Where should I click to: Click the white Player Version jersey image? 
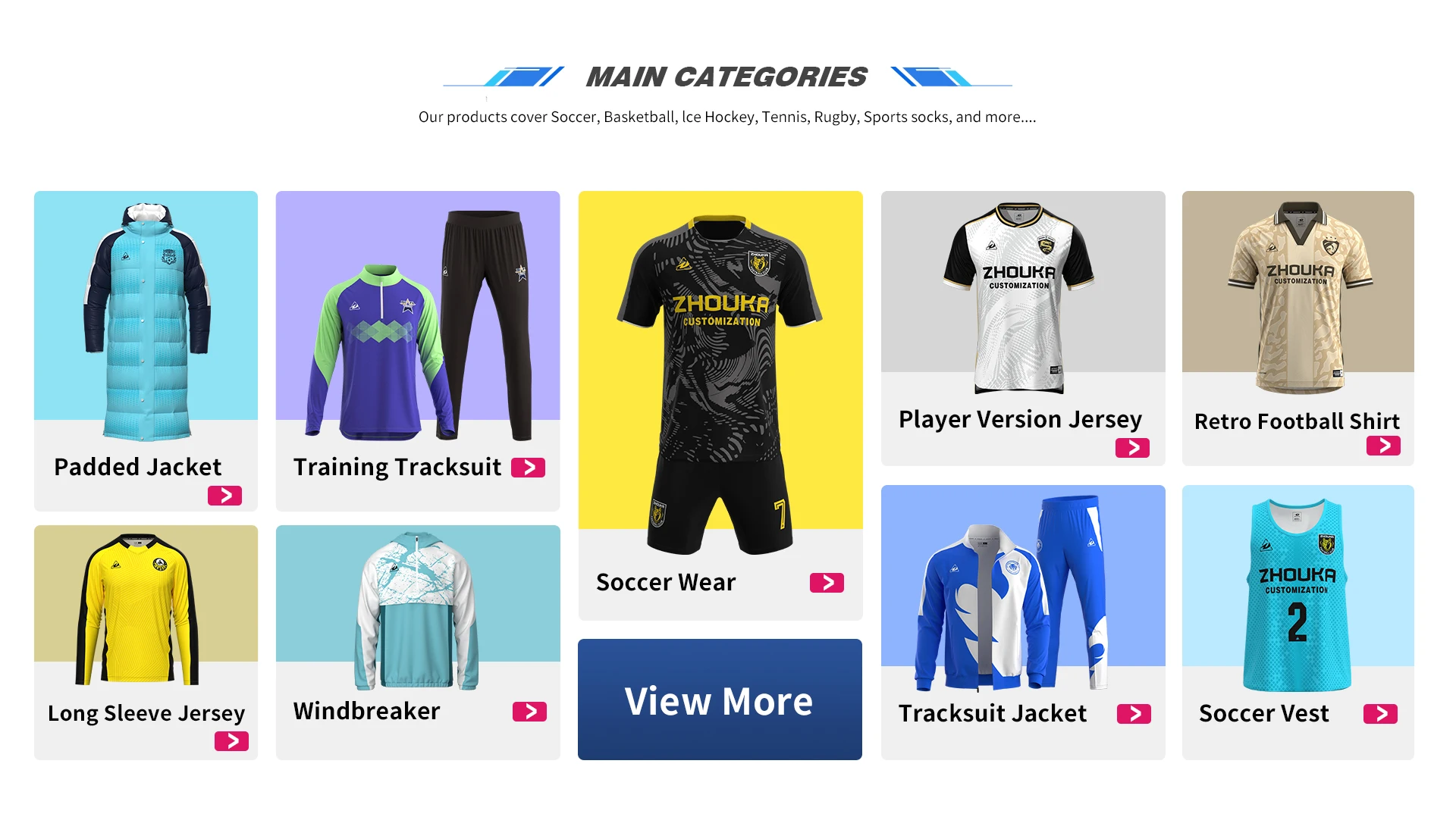pyautogui.click(x=1018, y=298)
